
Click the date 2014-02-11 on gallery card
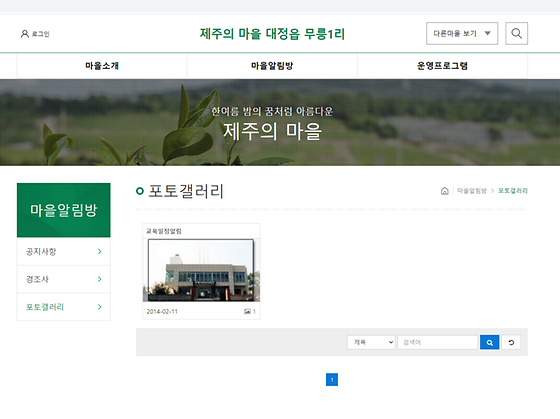[x=162, y=311]
